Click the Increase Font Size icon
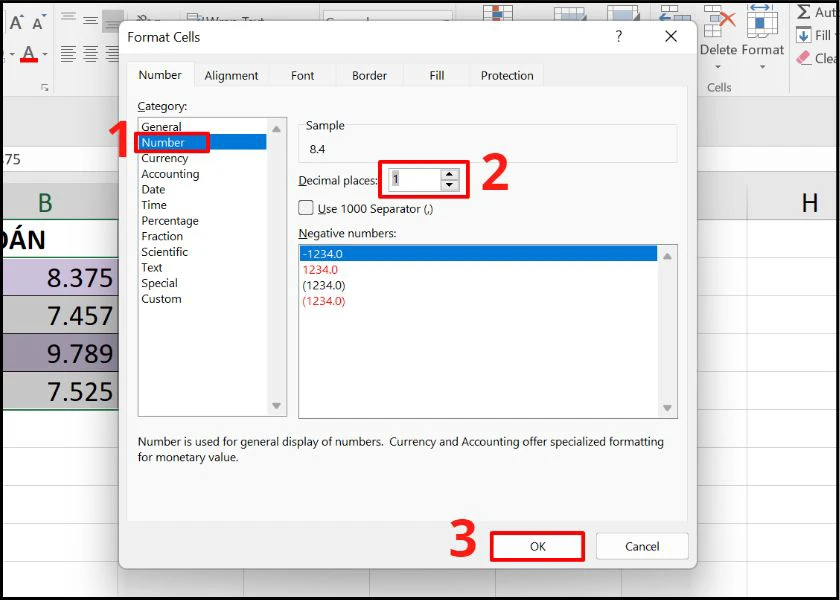The width and height of the screenshot is (840, 600). (16, 22)
